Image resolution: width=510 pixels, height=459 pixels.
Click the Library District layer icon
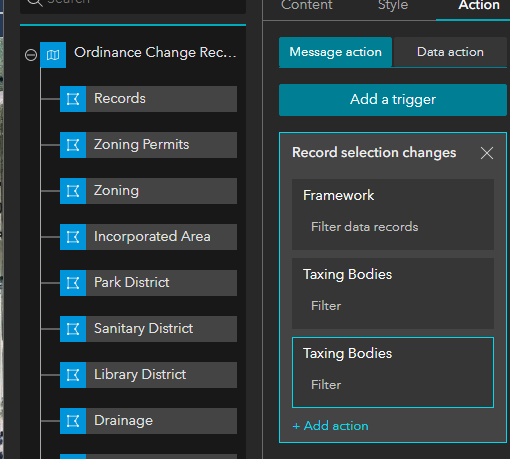point(73,375)
